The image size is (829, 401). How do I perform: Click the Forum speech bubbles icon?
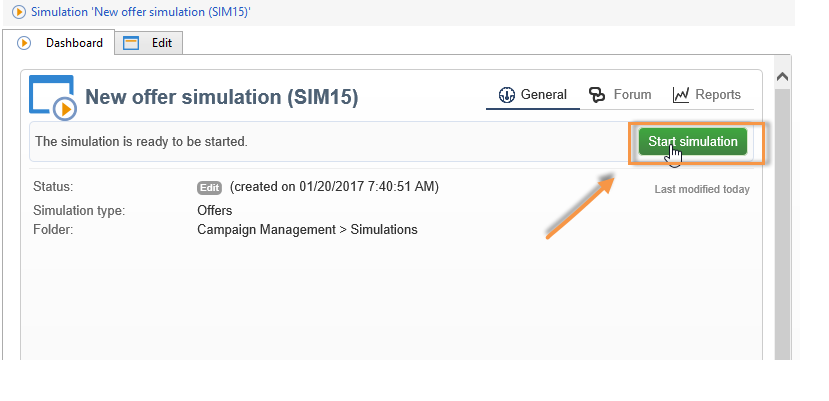(597, 95)
